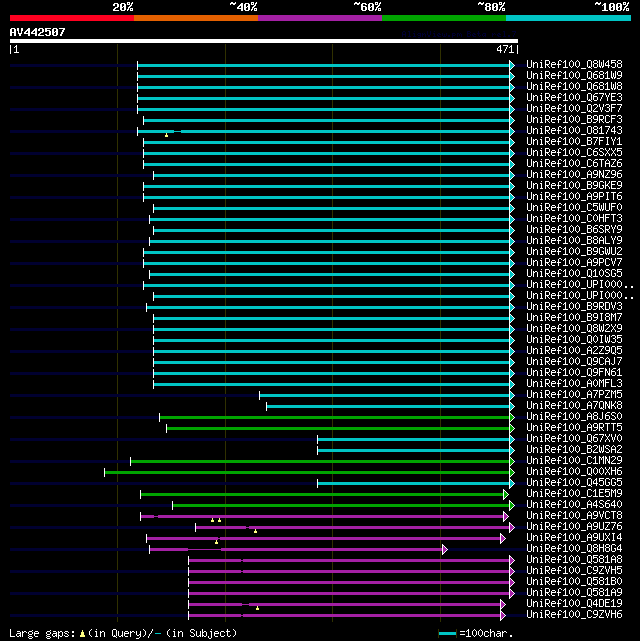Select the UniRef100_Q681W8 label
Image resolution: width=640 pixels, height=641 pixels.
[x=574, y=87]
